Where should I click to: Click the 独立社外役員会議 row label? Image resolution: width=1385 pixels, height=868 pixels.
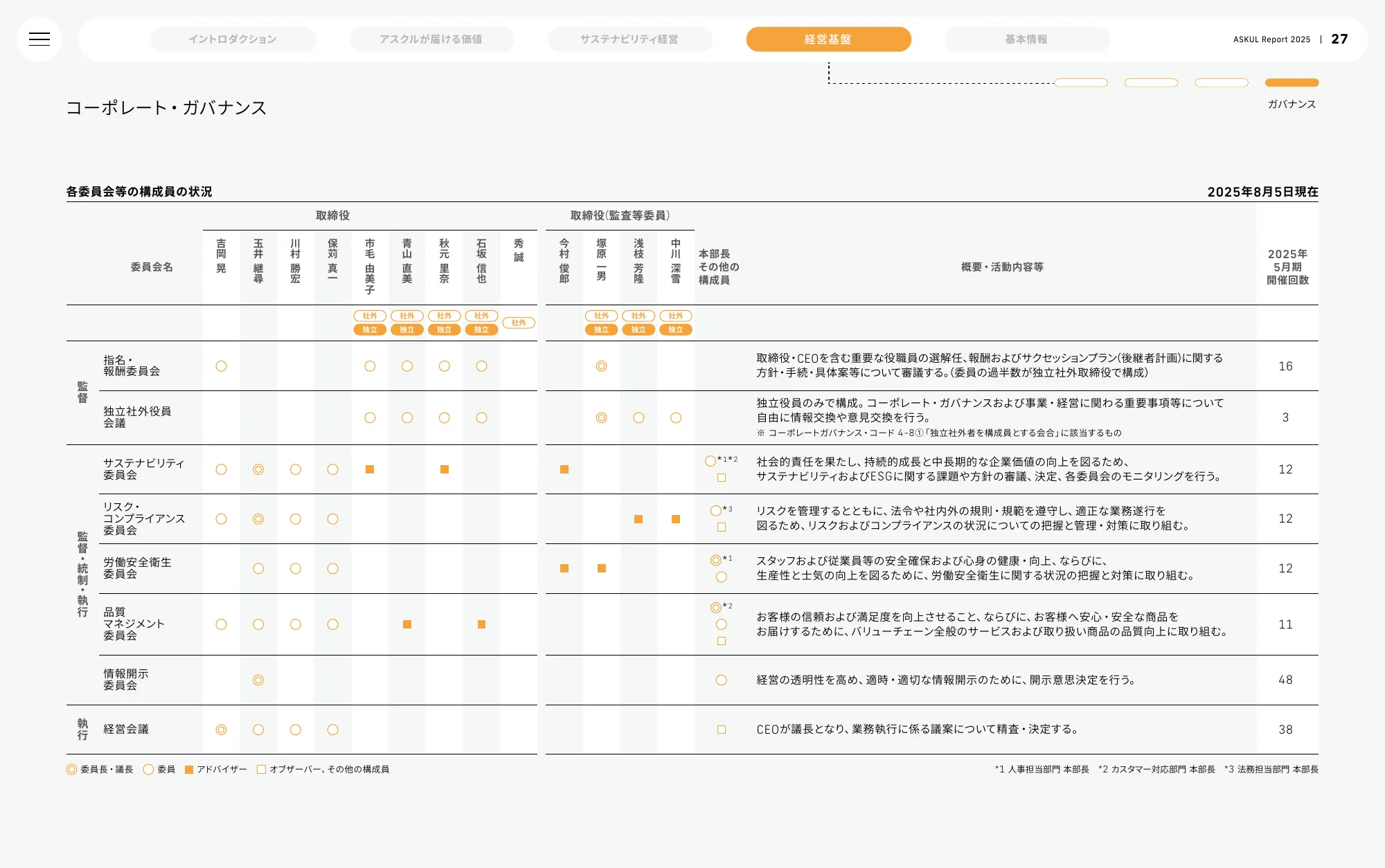[137, 417]
